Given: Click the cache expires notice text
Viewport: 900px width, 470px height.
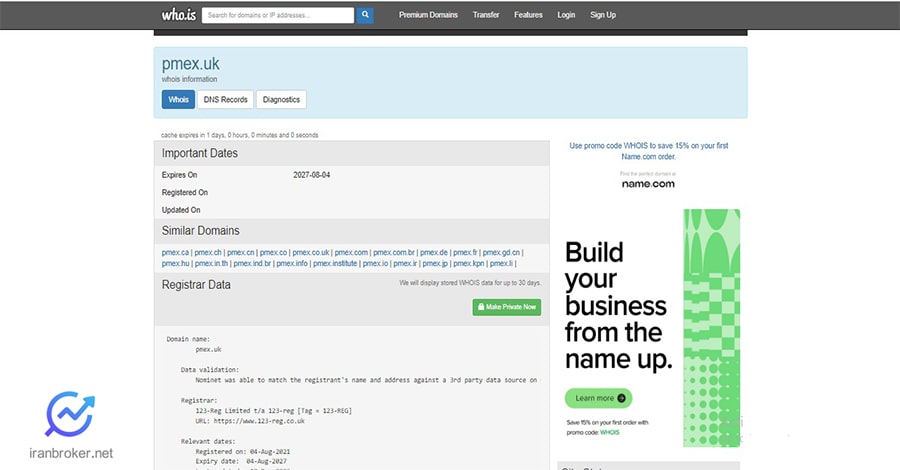Looking at the screenshot, I should click(239, 135).
